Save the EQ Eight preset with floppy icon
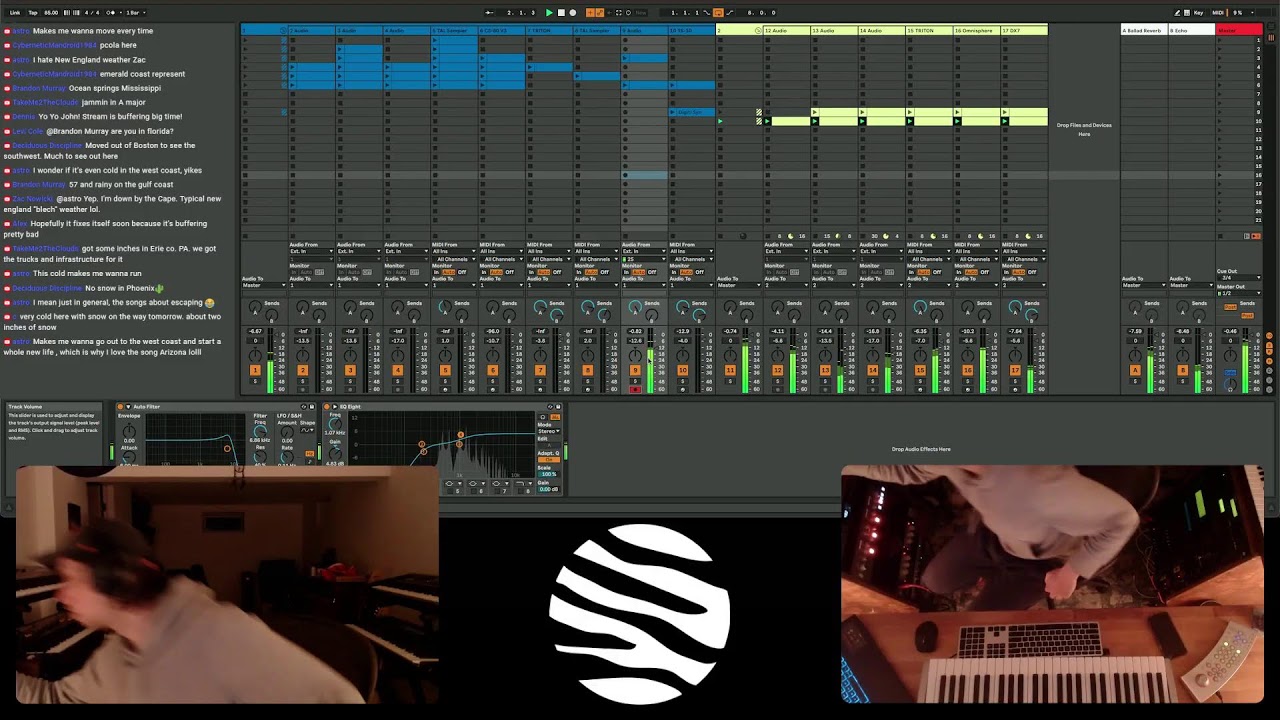The image size is (1280, 720). tap(559, 406)
